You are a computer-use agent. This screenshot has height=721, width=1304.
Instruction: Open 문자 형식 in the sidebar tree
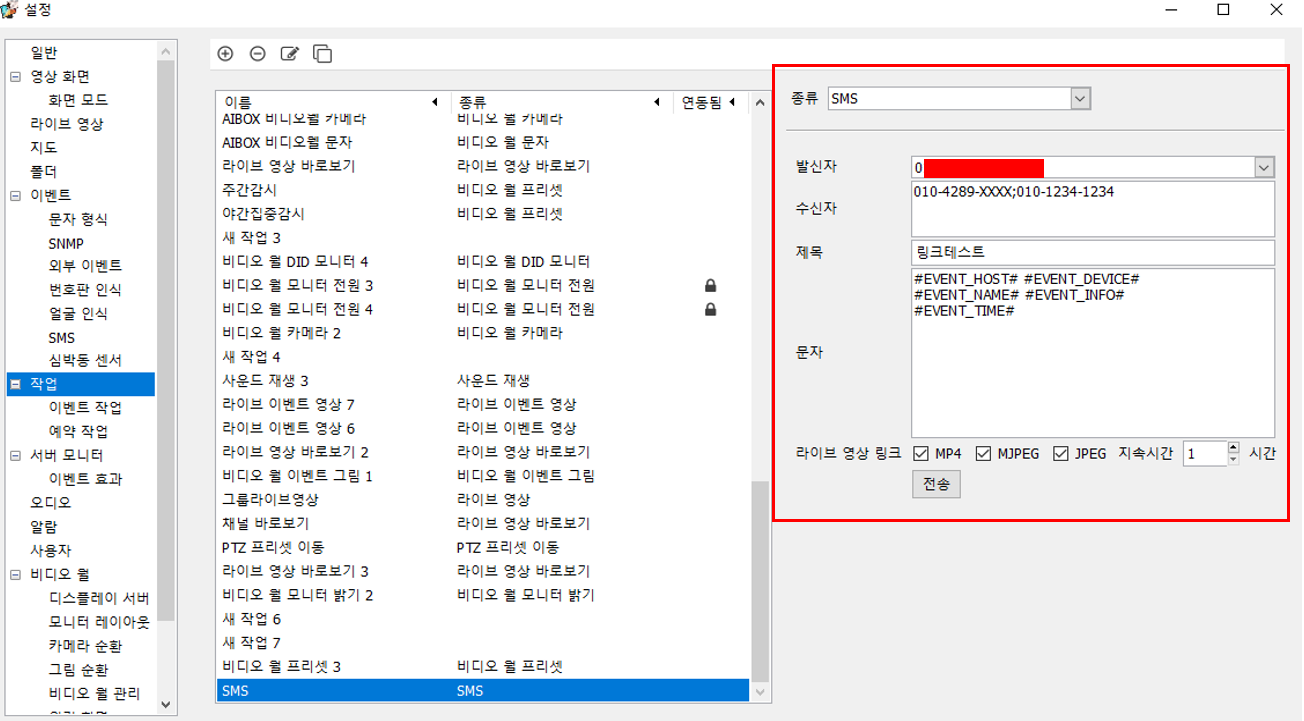pos(78,219)
